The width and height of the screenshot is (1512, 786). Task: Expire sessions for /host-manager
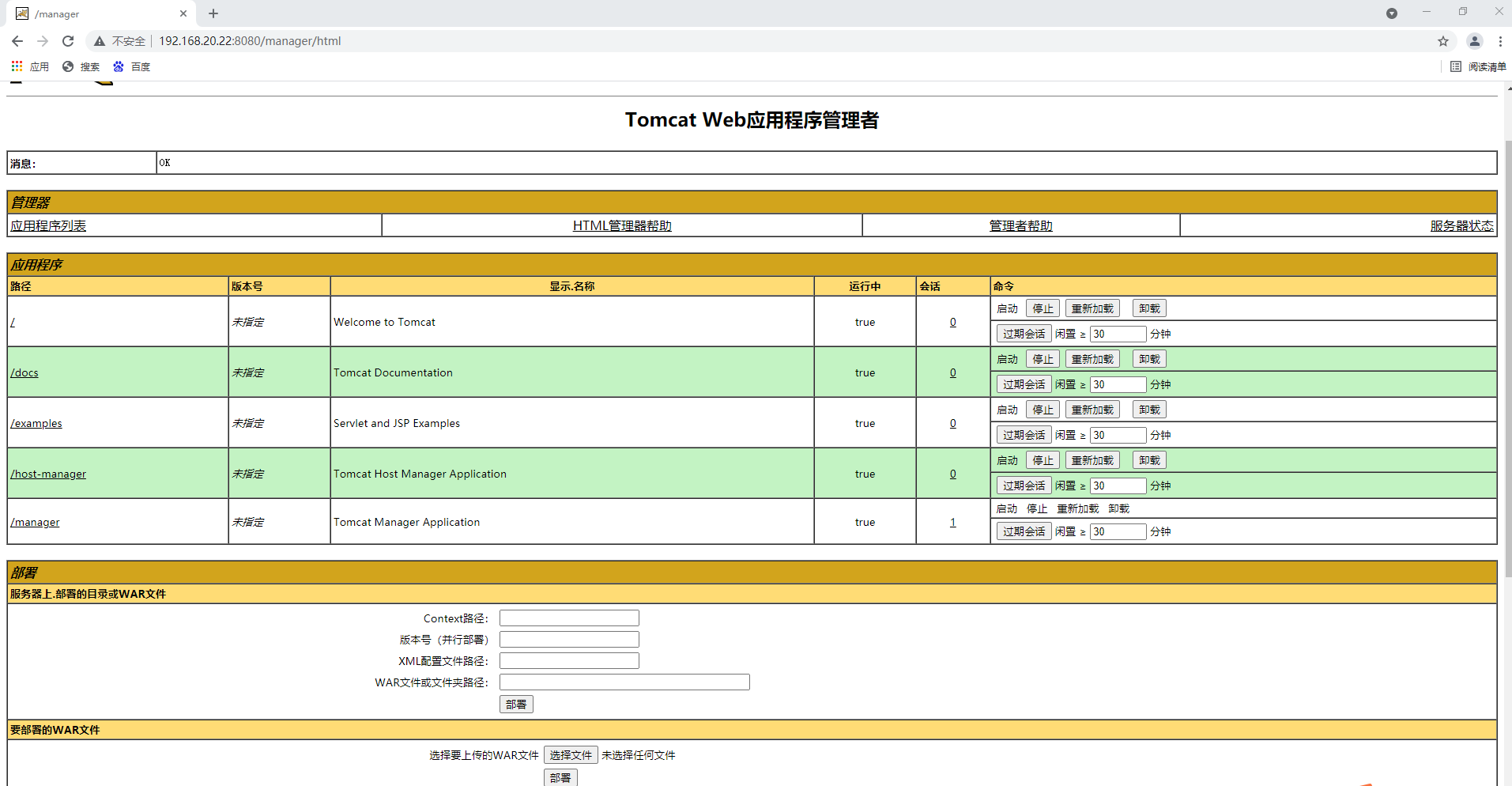pyautogui.click(x=1024, y=486)
